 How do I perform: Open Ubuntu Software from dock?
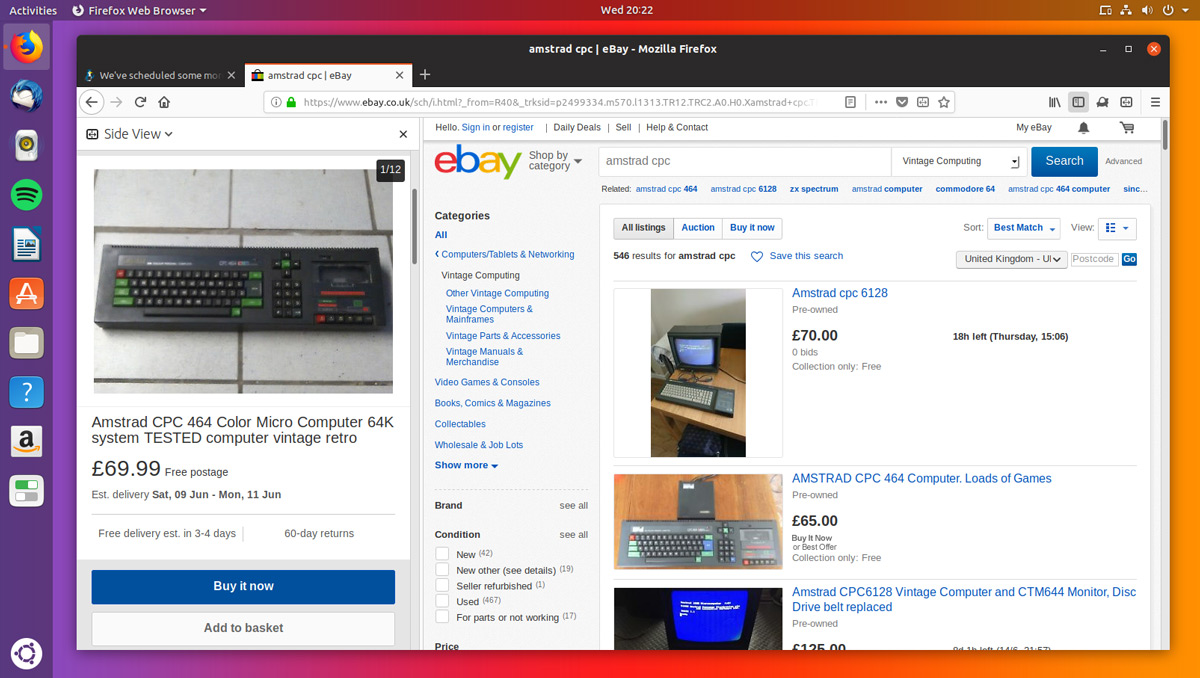click(26, 293)
